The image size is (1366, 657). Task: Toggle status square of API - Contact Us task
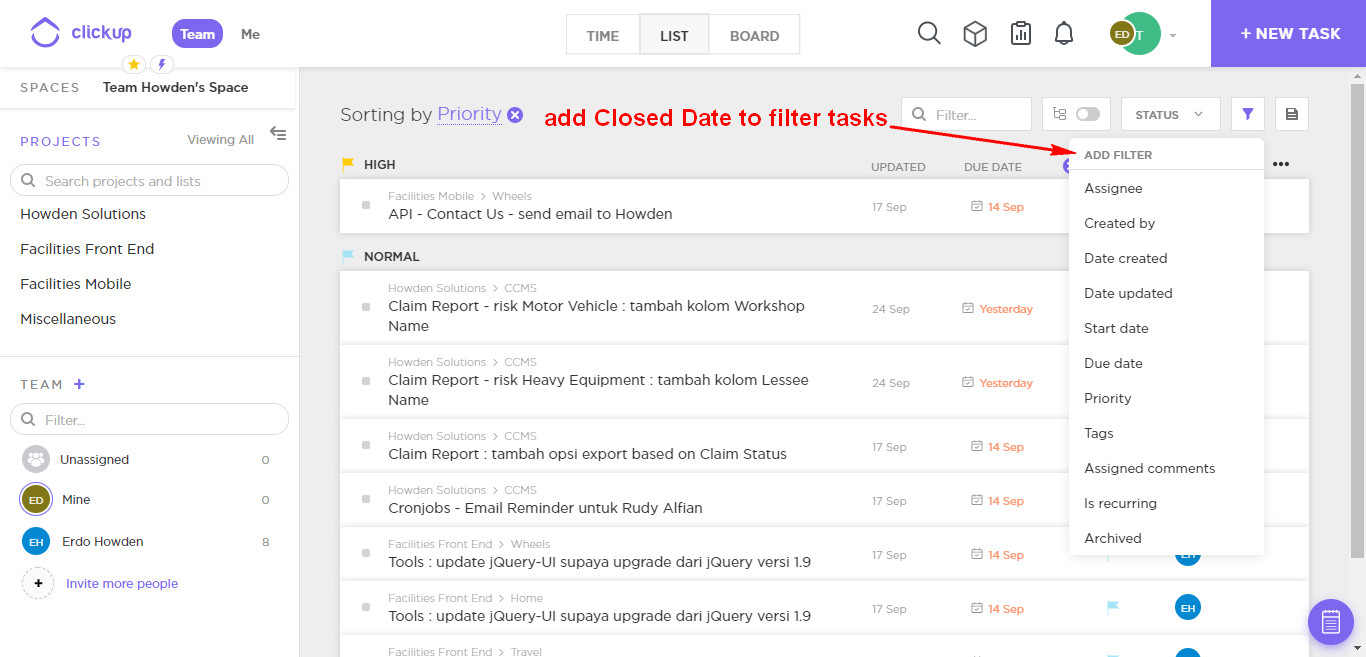(x=366, y=205)
